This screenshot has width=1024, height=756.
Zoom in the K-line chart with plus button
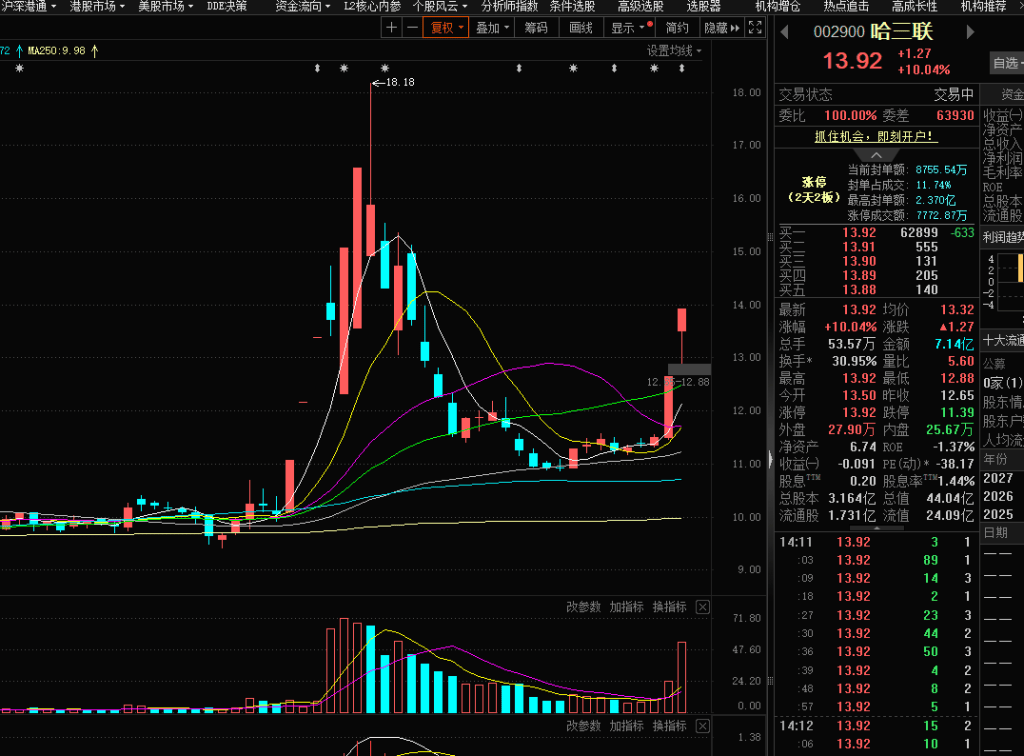coord(391,27)
